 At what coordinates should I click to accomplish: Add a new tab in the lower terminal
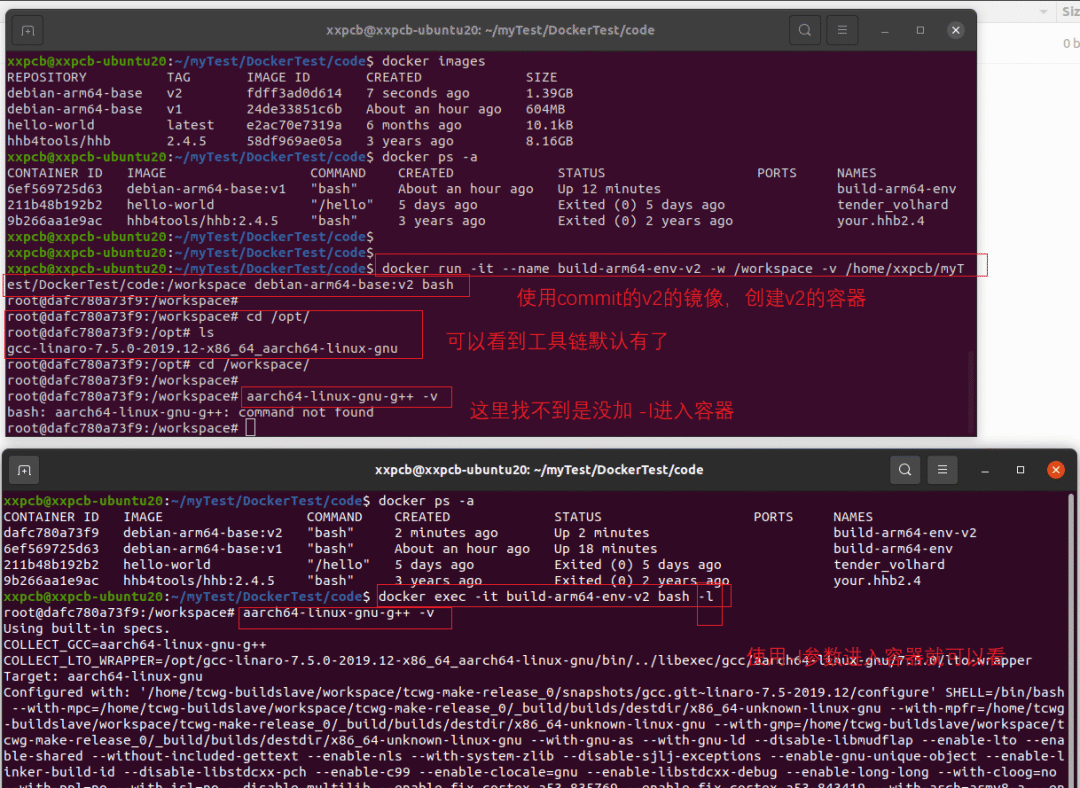tap(24, 470)
